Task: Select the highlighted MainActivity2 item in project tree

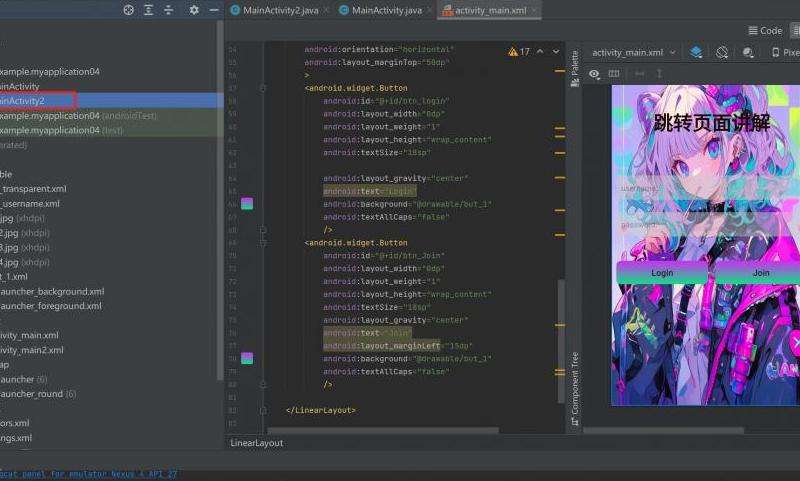Action: coord(35,101)
